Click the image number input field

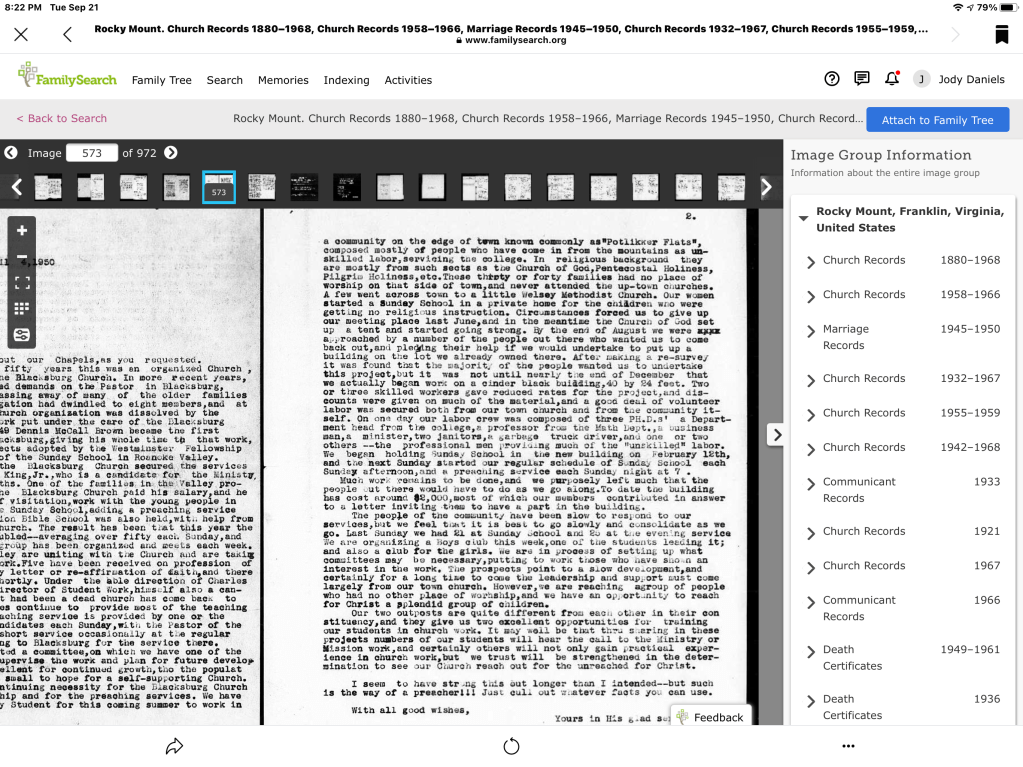92,153
